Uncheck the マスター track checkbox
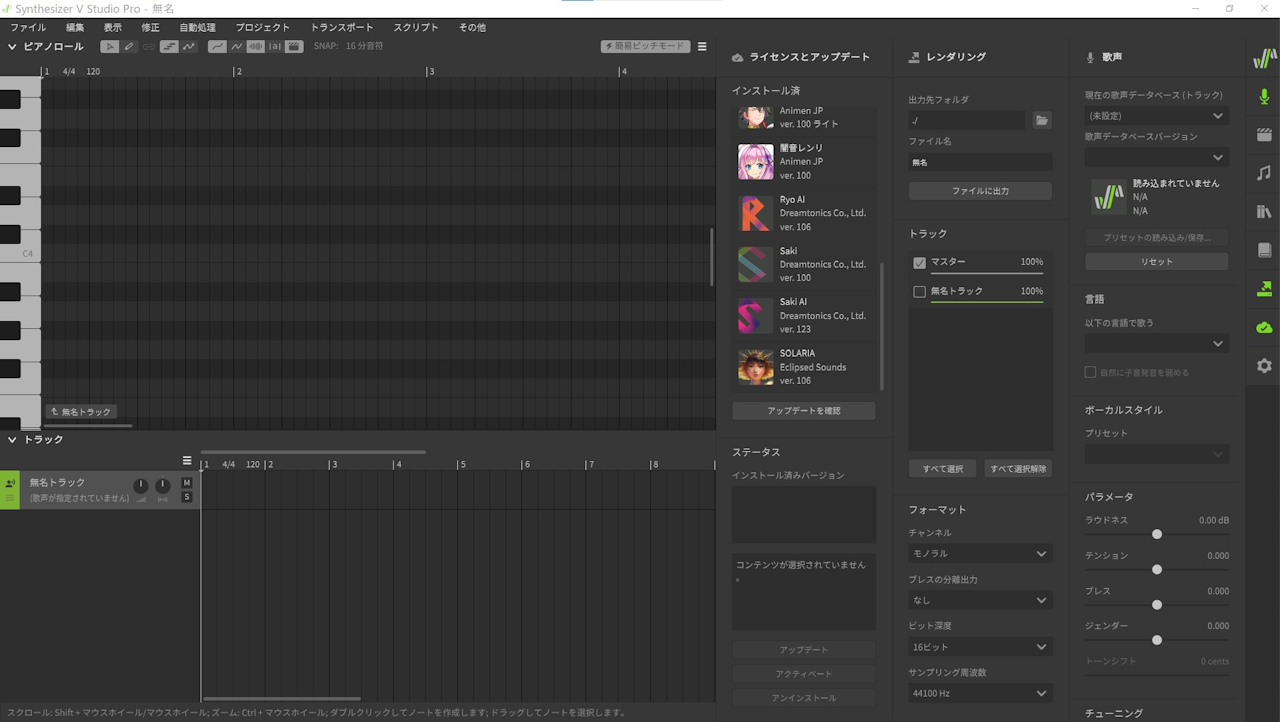Image resolution: width=1280 pixels, height=722 pixels. 919,263
